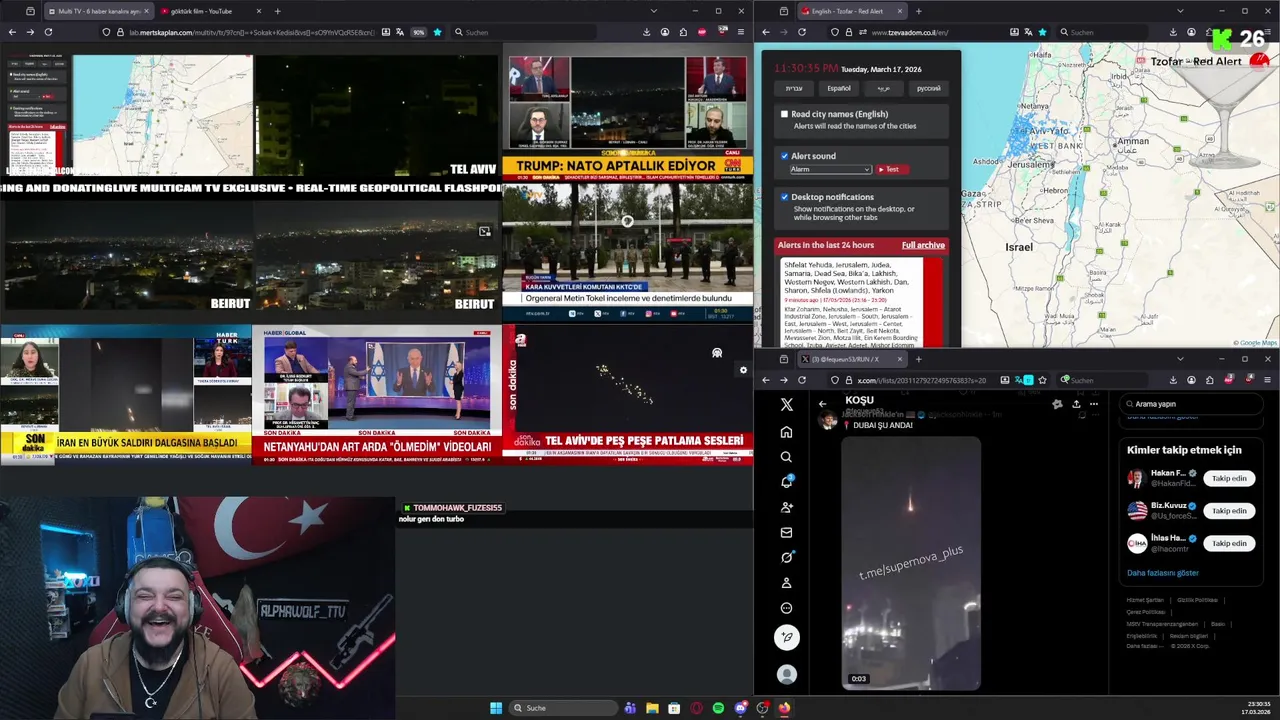Open X Home from the sidebar
This screenshot has width=1280, height=720.
pyautogui.click(x=786, y=432)
